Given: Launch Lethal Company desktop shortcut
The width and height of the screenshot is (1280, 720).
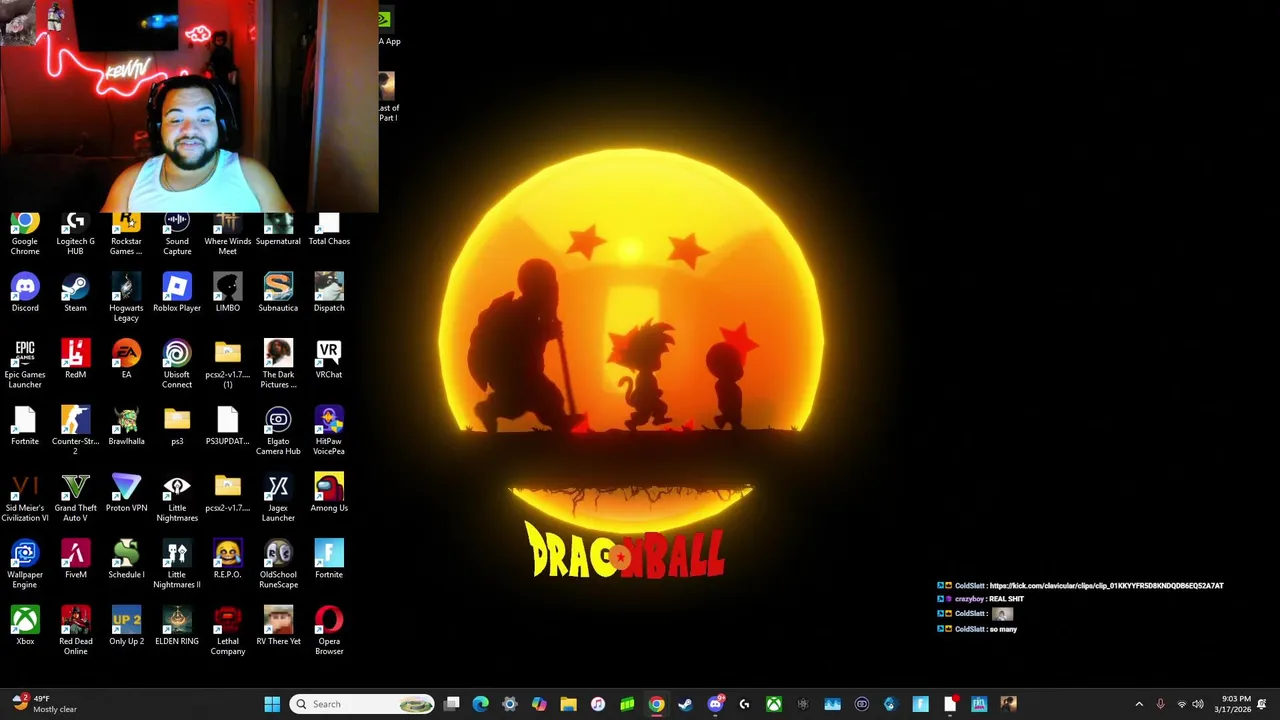Looking at the screenshot, I should point(227,631).
